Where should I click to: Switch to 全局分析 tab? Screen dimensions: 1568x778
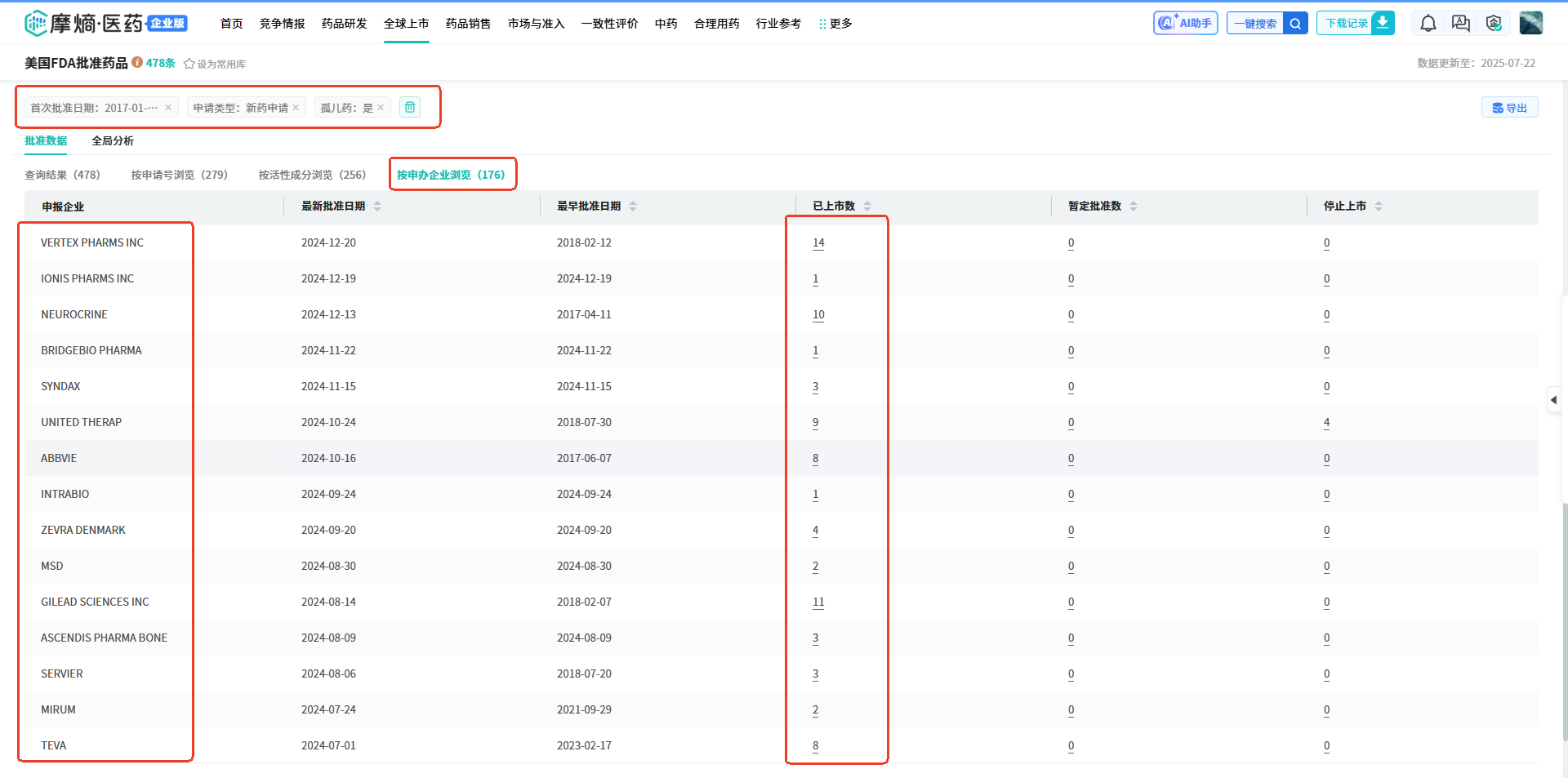(x=113, y=140)
